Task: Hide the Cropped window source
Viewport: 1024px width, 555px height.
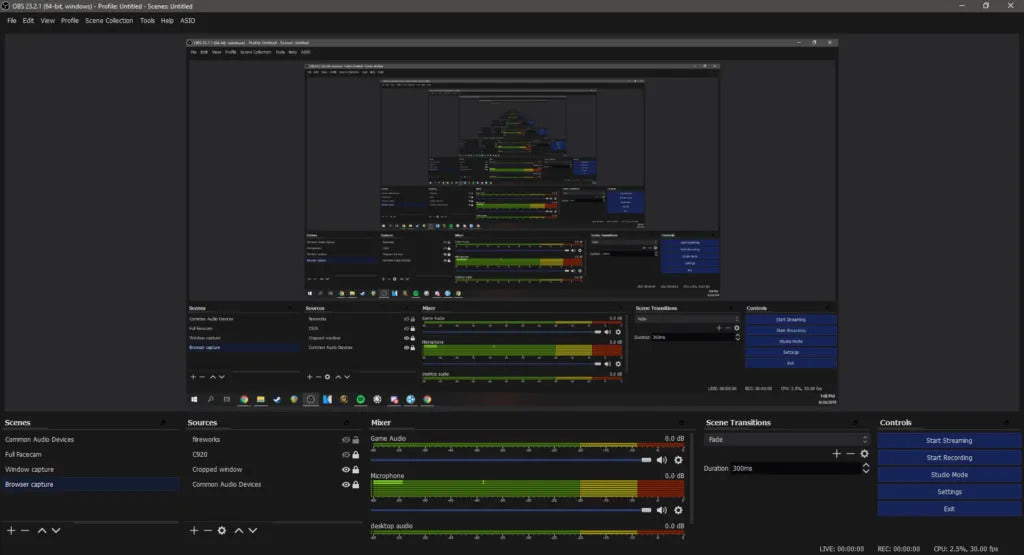Action: click(345, 470)
